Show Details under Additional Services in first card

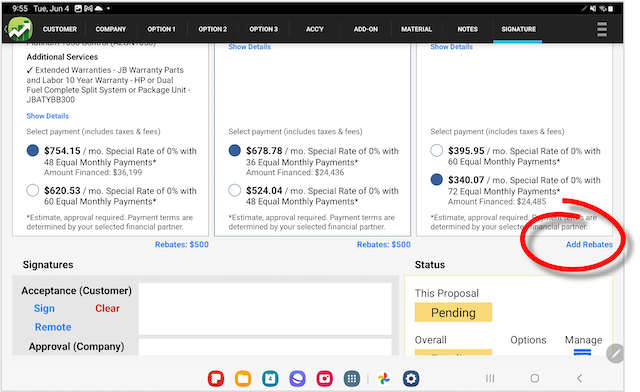[x=48, y=116]
